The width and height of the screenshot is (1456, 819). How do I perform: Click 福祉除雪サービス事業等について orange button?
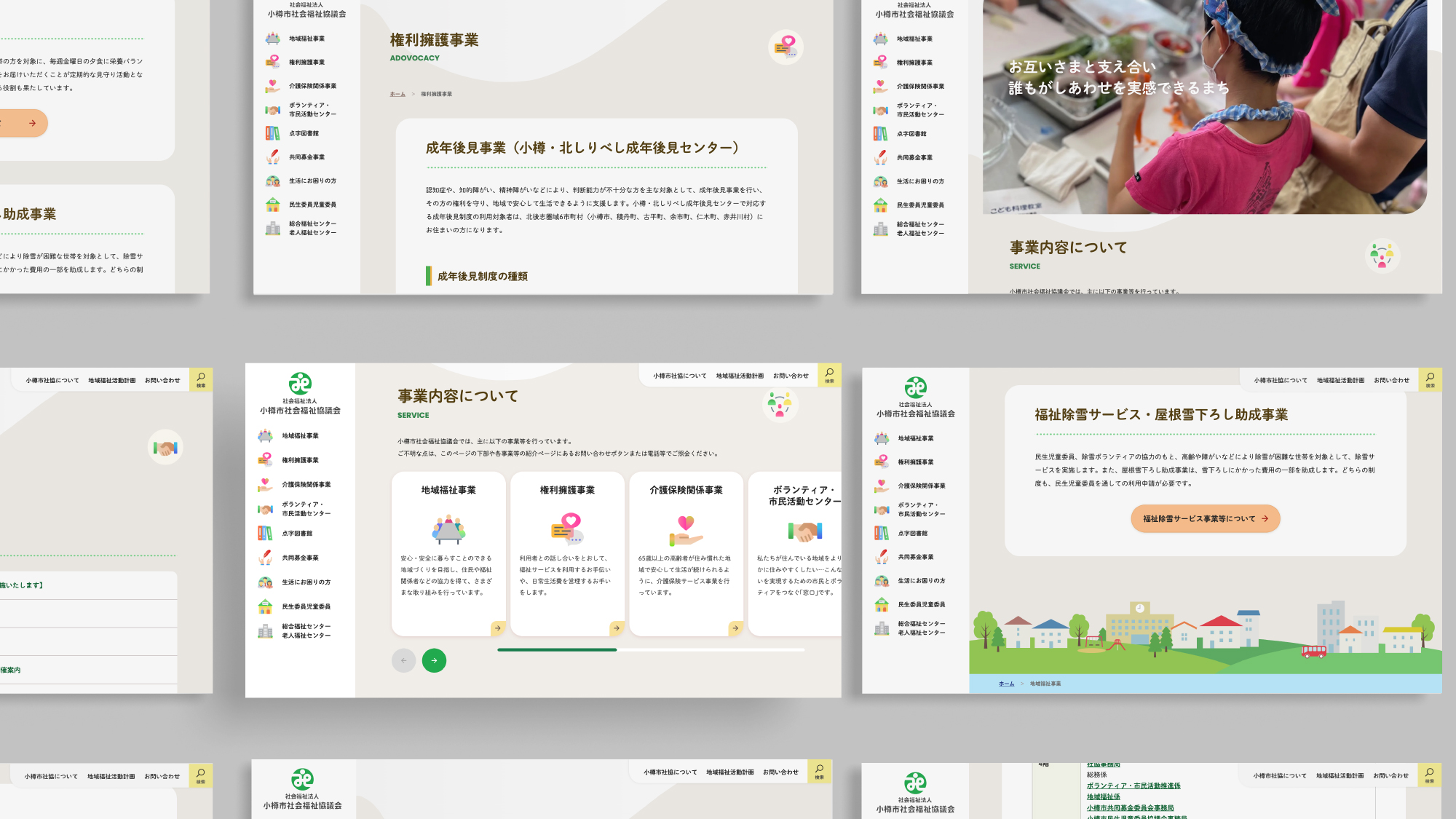click(x=1206, y=518)
